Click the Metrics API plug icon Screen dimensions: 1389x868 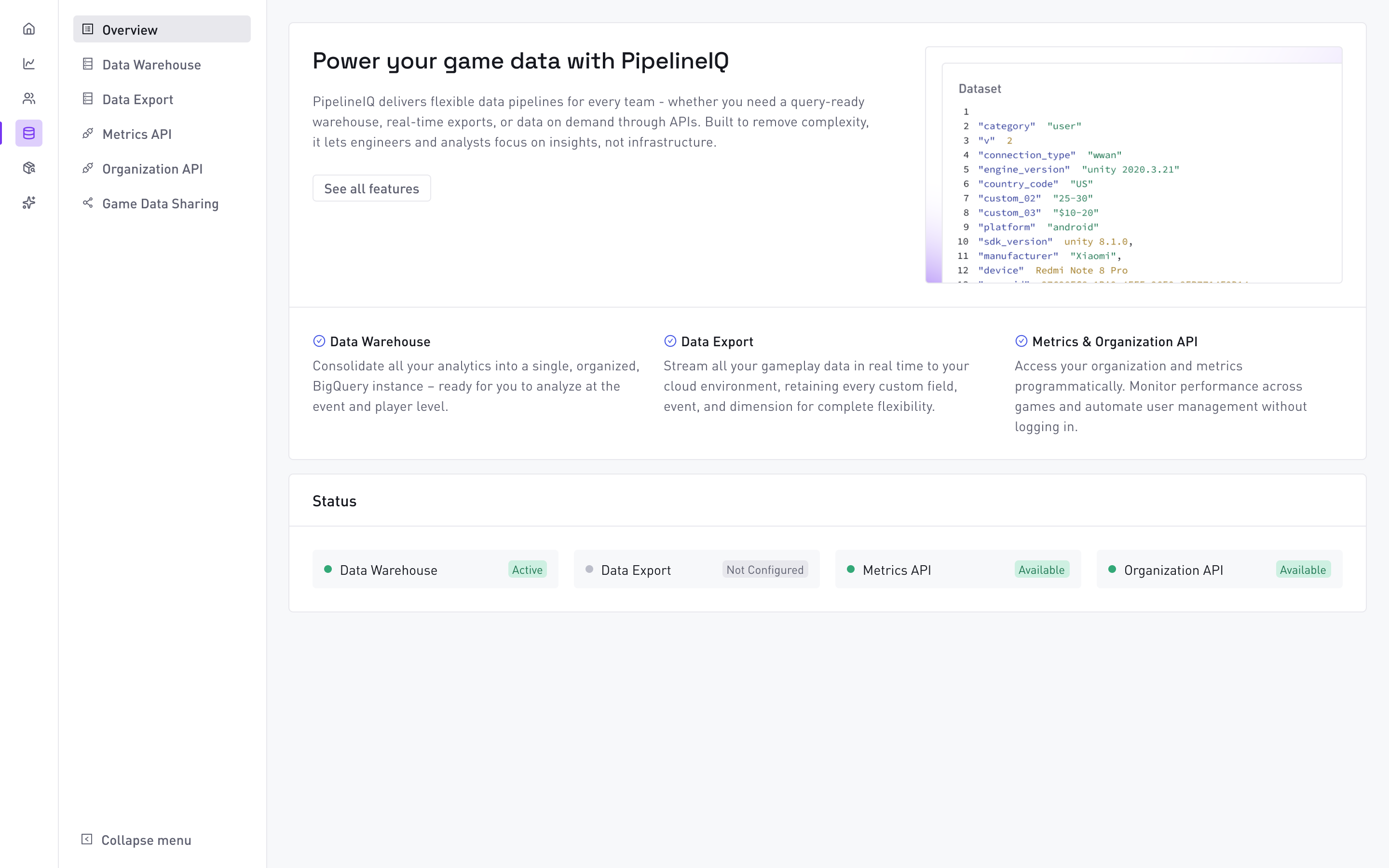(x=88, y=133)
